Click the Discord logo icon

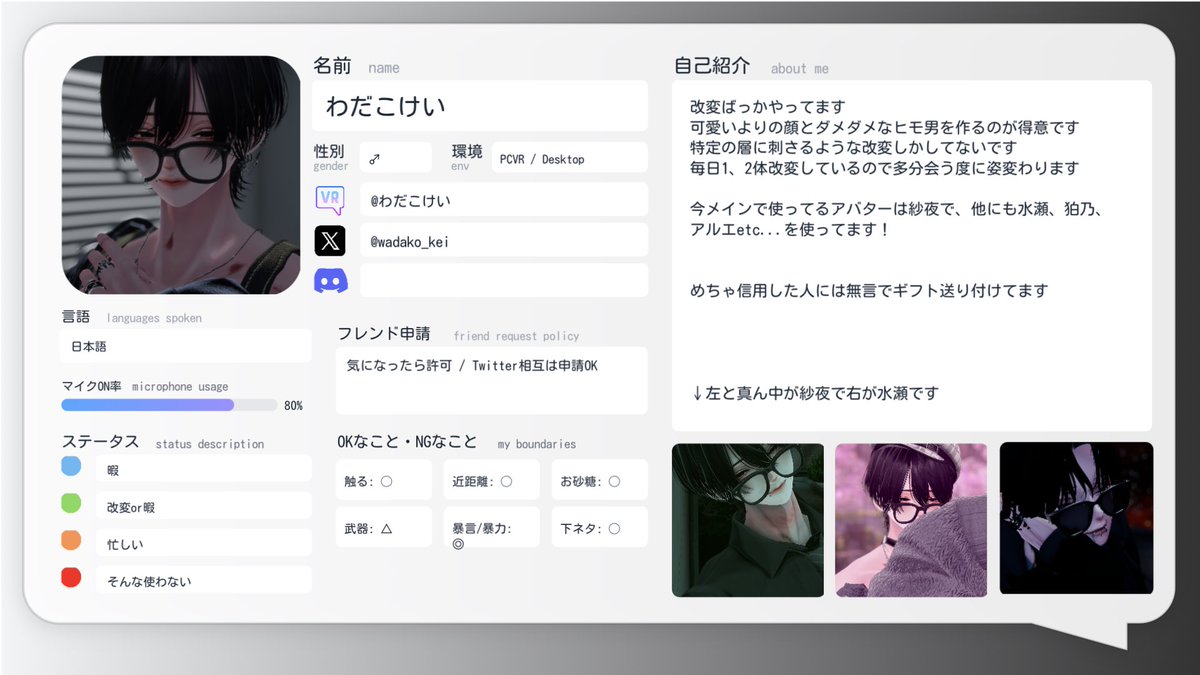330,281
